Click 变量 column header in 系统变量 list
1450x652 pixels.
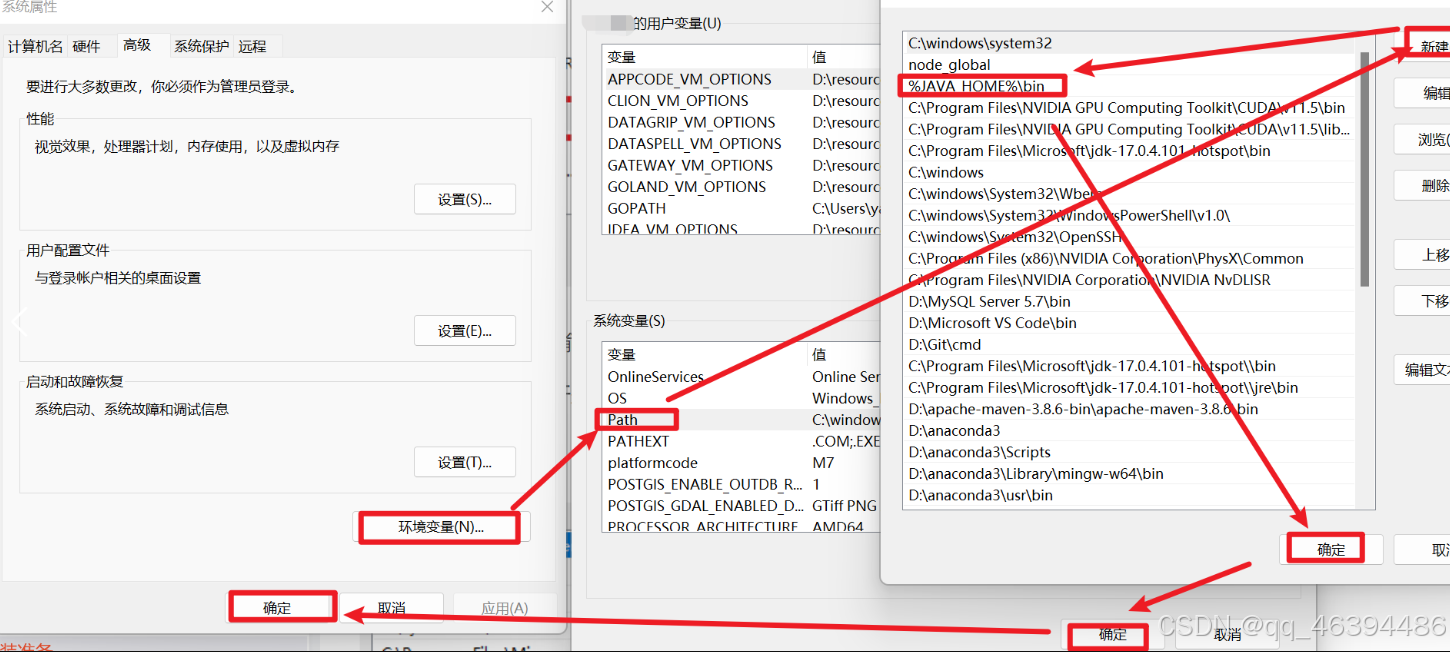click(705, 354)
